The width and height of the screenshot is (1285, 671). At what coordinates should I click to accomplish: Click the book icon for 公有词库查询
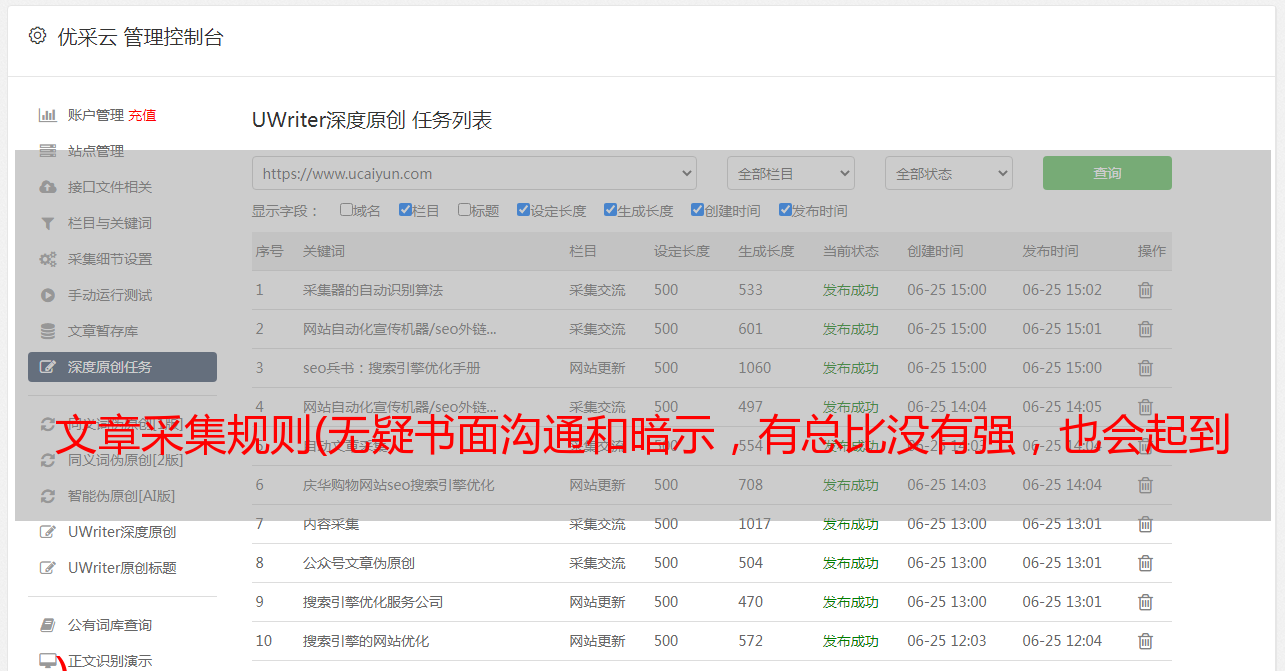click(47, 625)
